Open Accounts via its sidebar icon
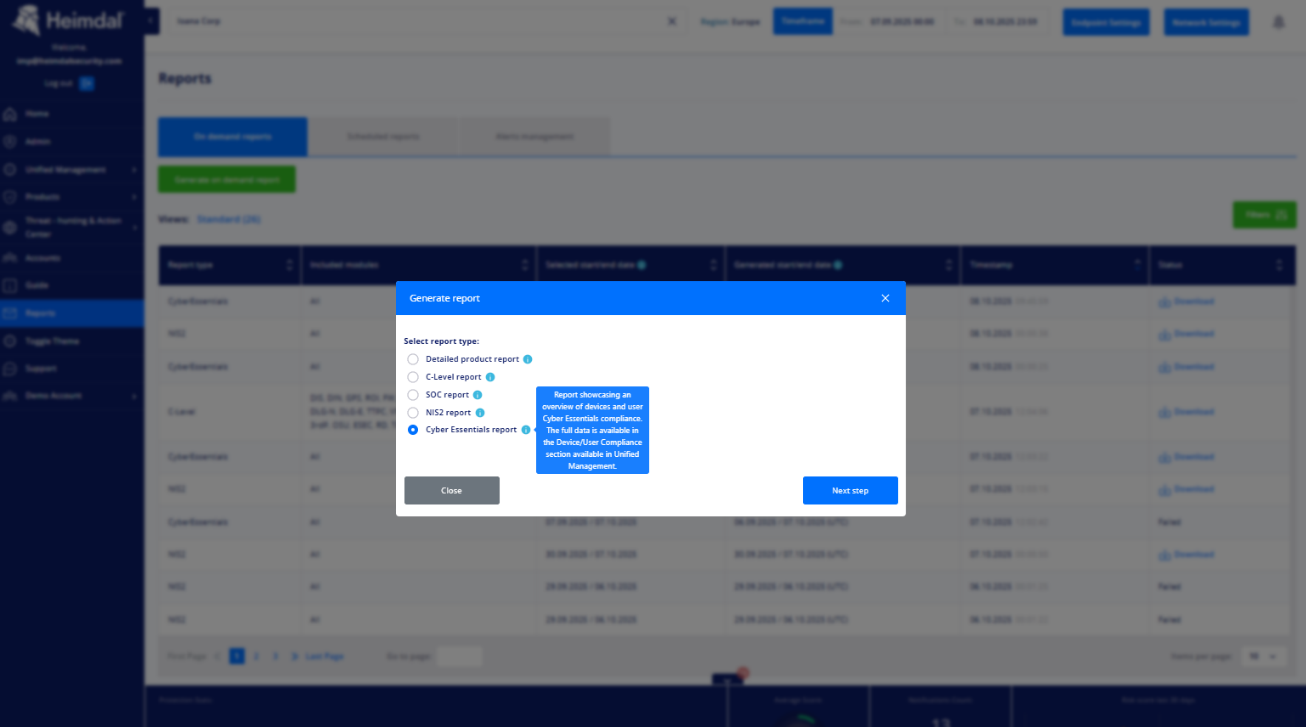The width and height of the screenshot is (1306, 727). coord(10,258)
